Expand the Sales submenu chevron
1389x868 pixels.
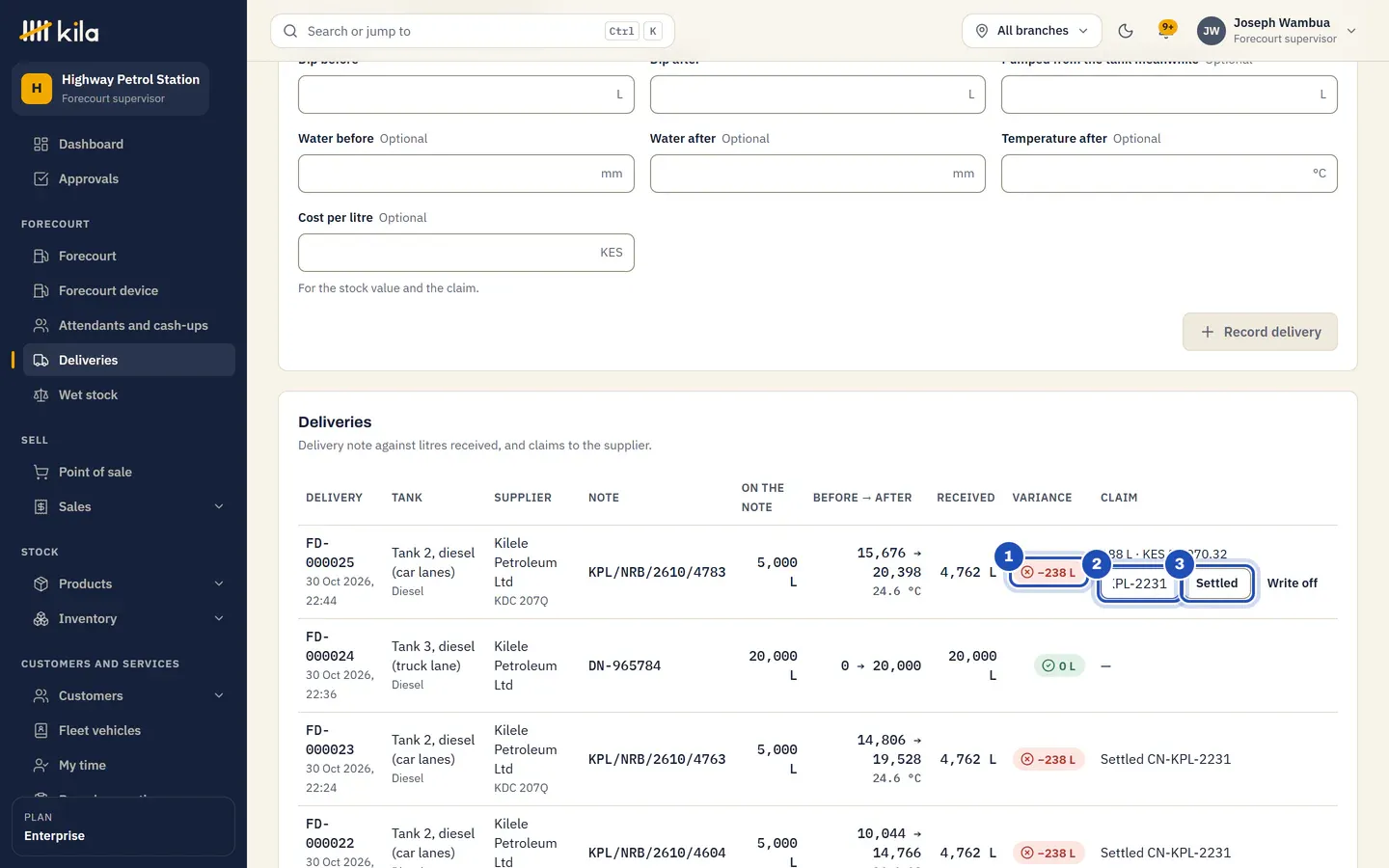[219, 506]
